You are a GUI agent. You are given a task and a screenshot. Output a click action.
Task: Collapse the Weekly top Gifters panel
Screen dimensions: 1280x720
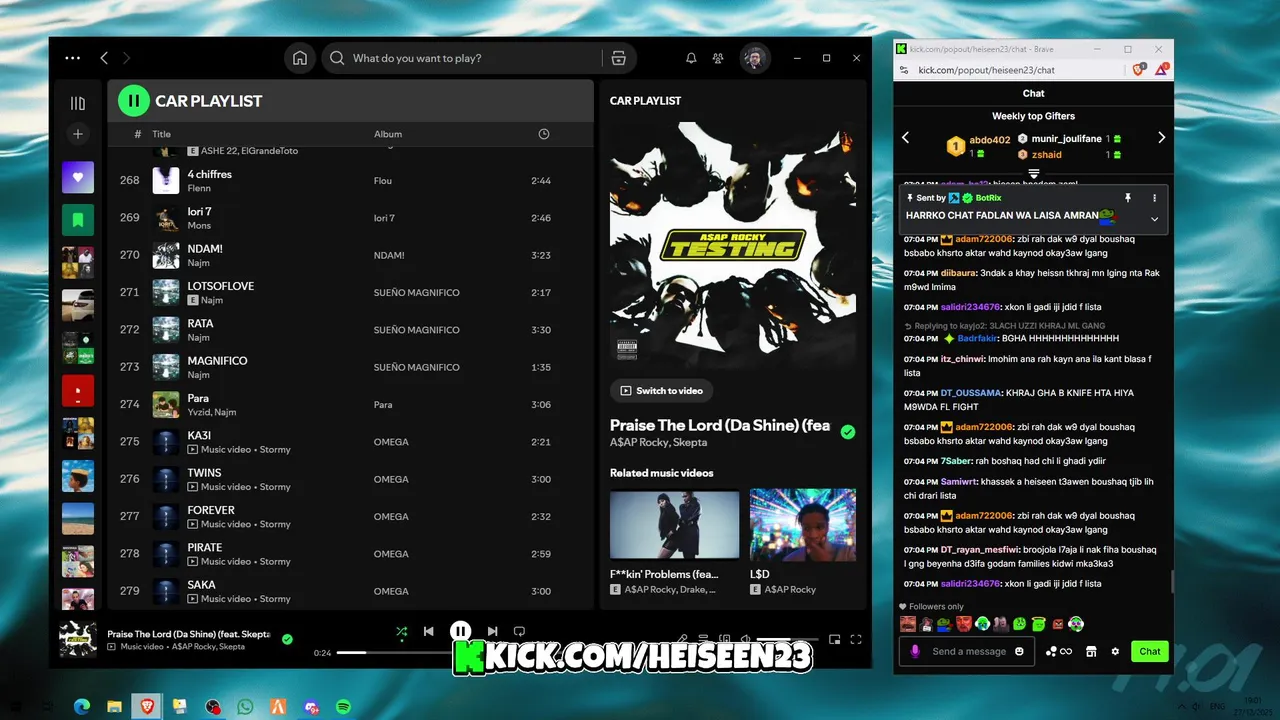click(1034, 174)
